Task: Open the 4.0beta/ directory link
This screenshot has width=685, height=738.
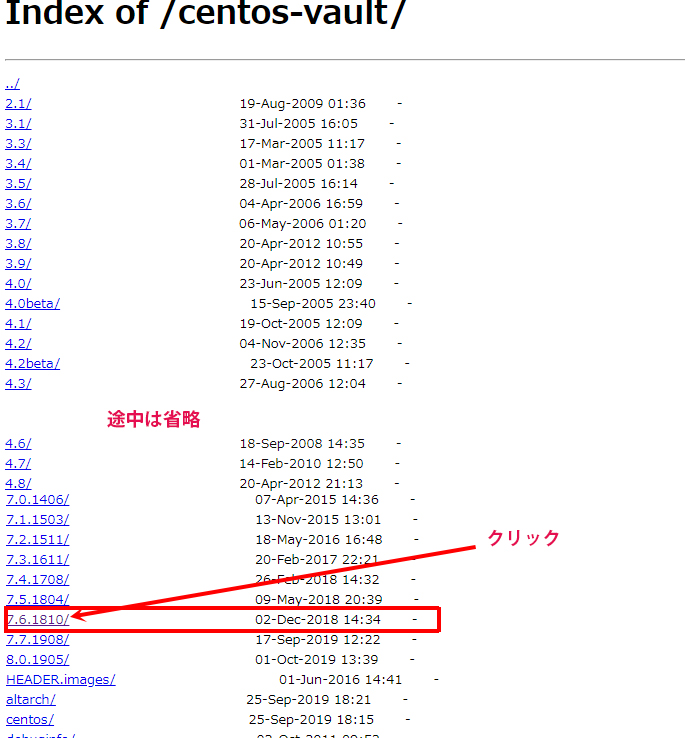Action: pyautogui.click(x=32, y=304)
